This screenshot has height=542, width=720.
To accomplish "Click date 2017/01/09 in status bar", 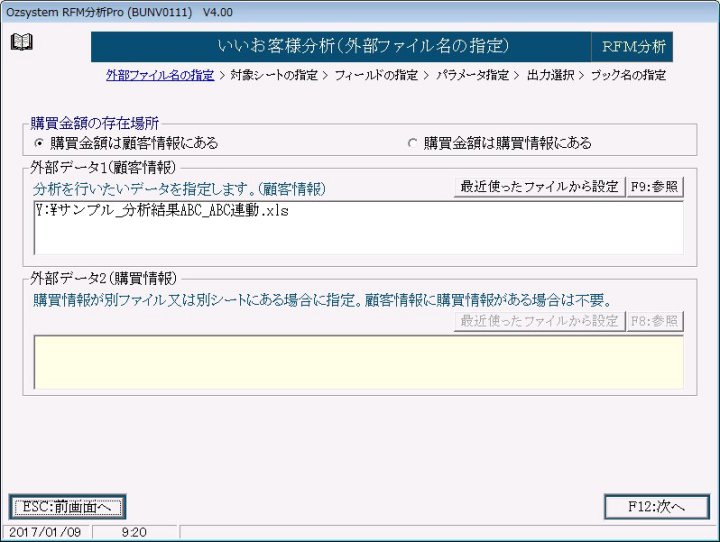I will [45, 532].
